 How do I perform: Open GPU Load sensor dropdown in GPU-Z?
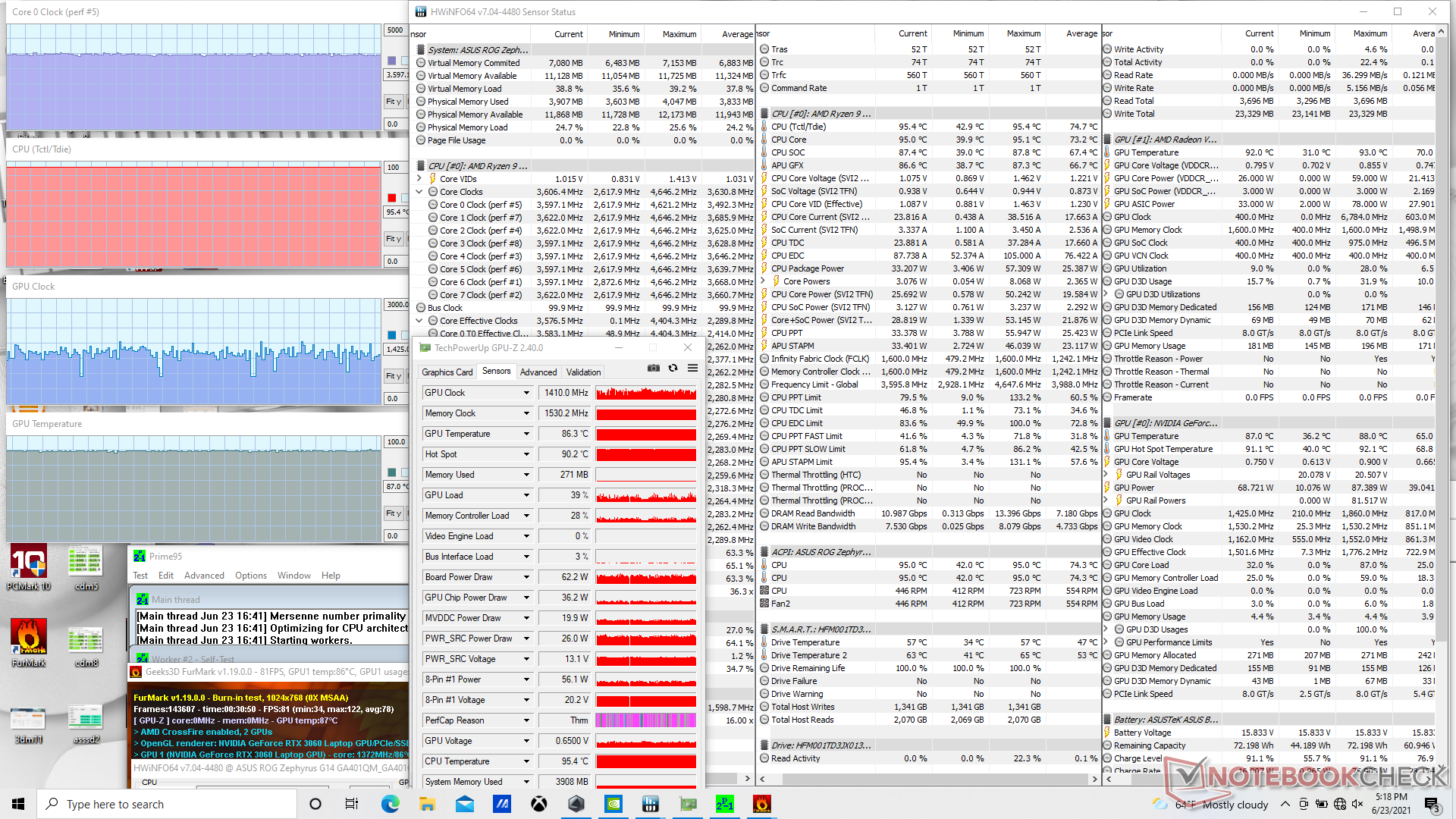click(x=526, y=495)
